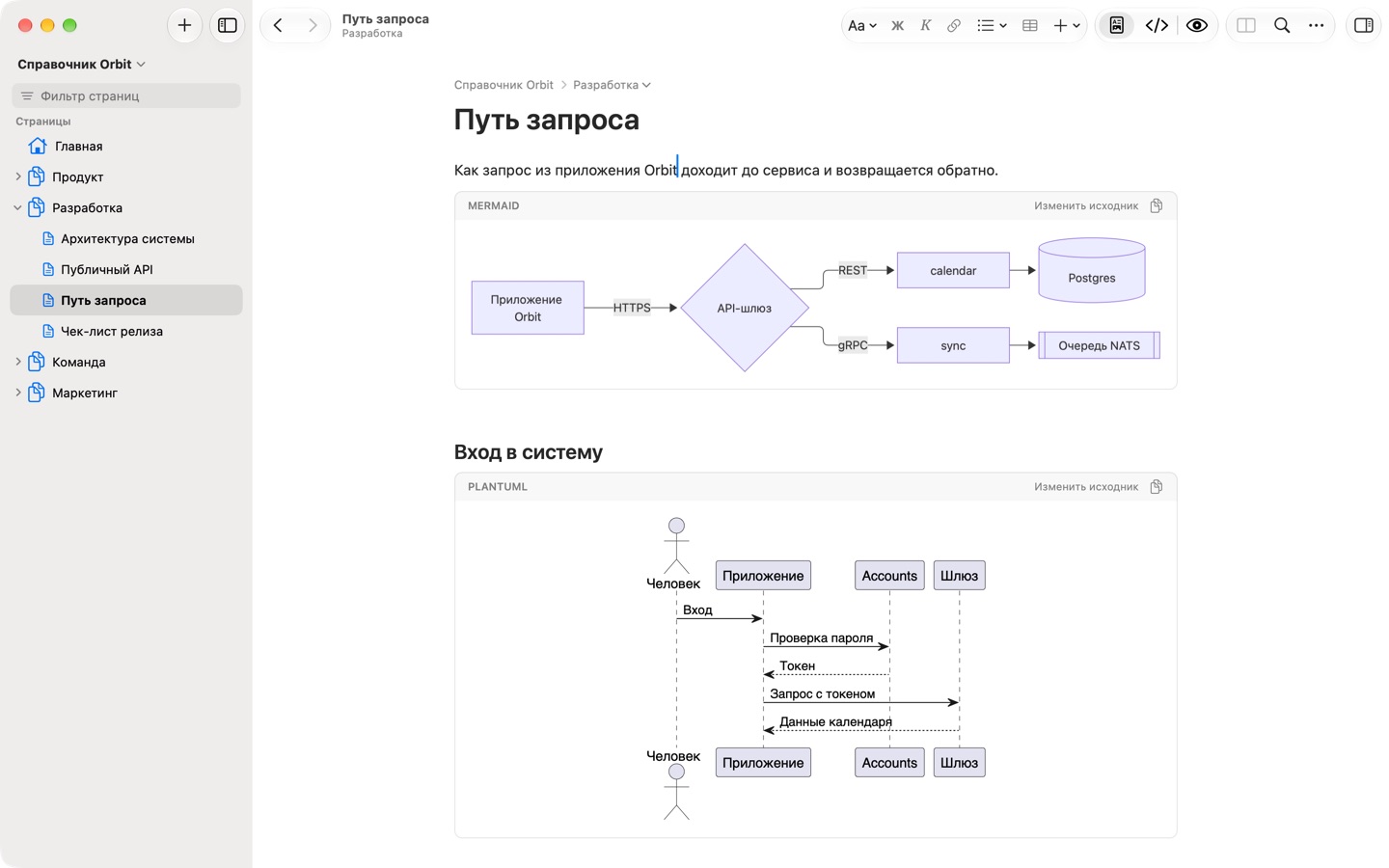Toggle the right inspector panel
The width and height of the screenshot is (1389, 868).
(1364, 26)
